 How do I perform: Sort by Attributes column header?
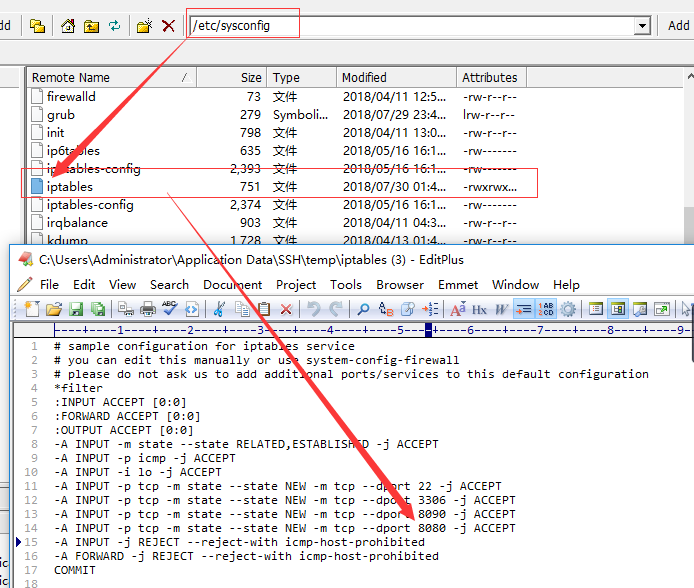[491, 77]
